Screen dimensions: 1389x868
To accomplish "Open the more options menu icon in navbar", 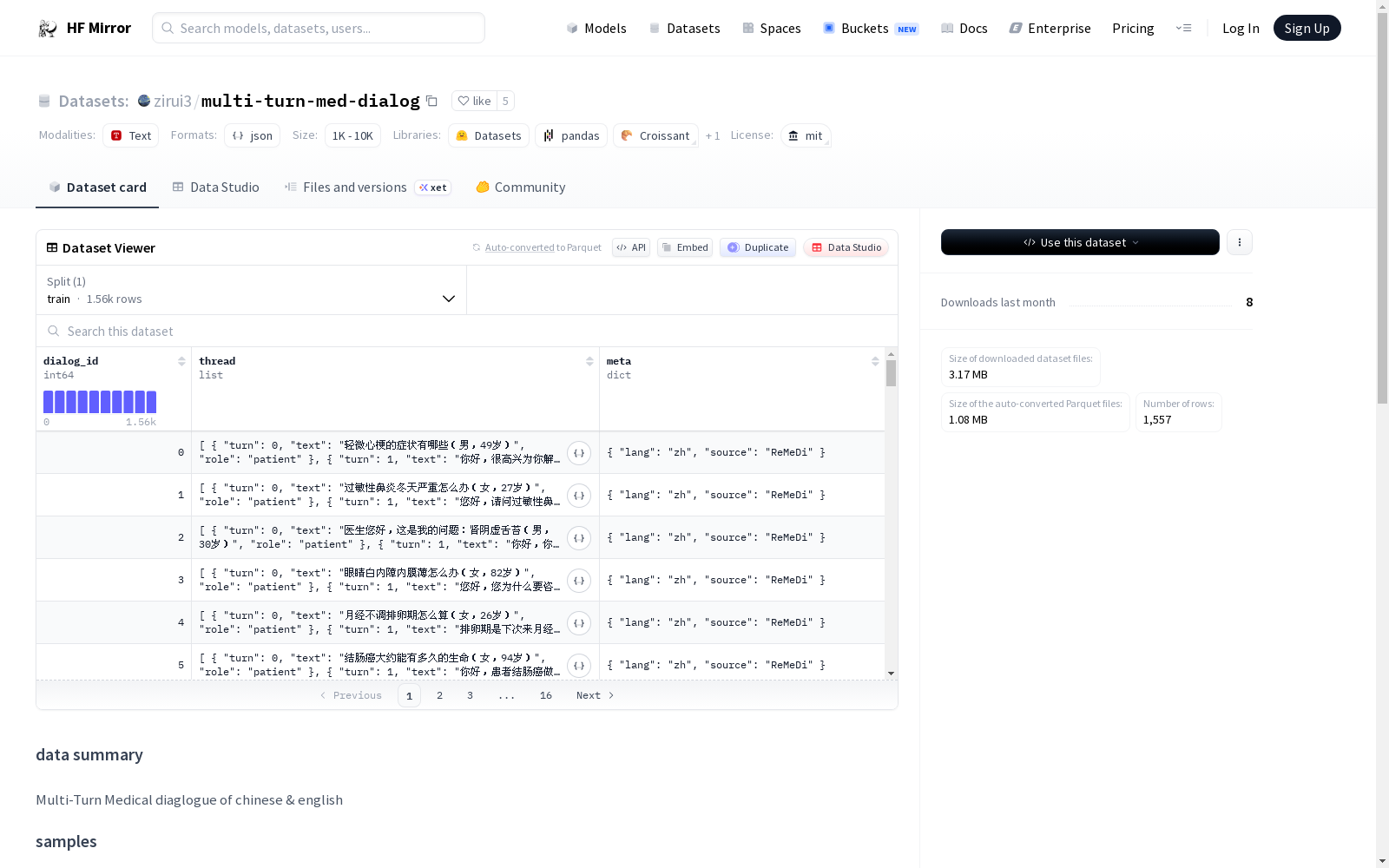I will click(1183, 28).
